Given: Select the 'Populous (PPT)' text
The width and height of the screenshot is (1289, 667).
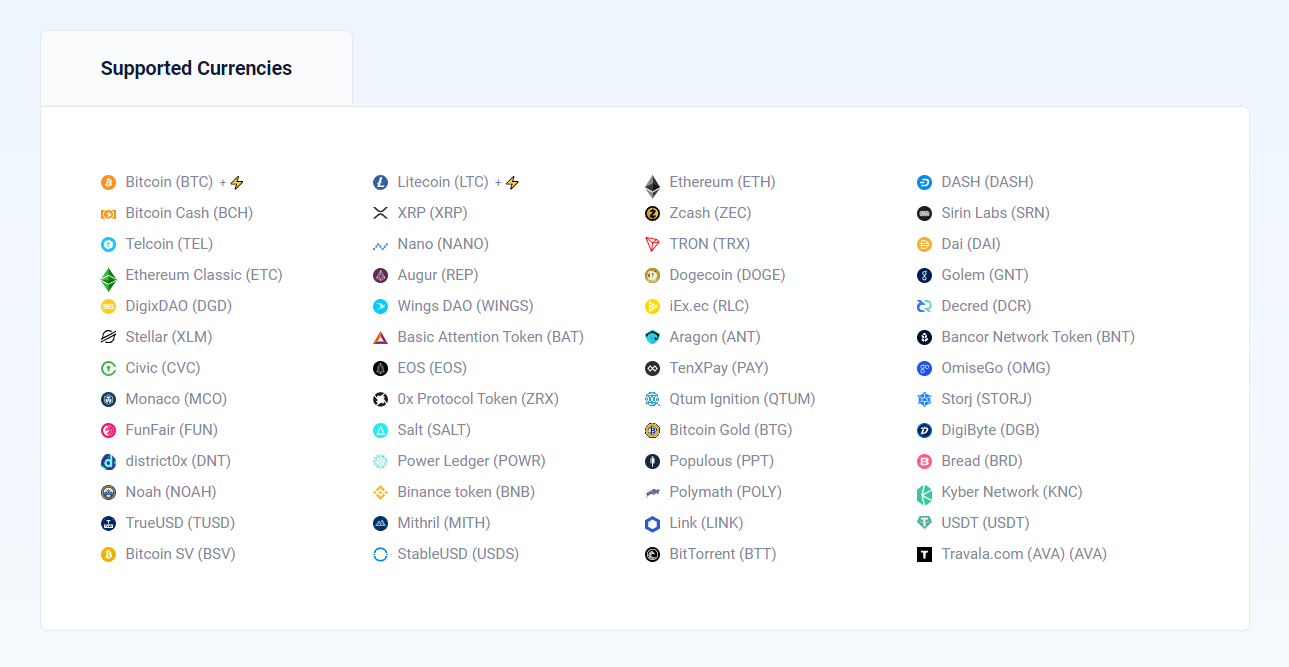Looking at the screenshot, I should (721, 461).
